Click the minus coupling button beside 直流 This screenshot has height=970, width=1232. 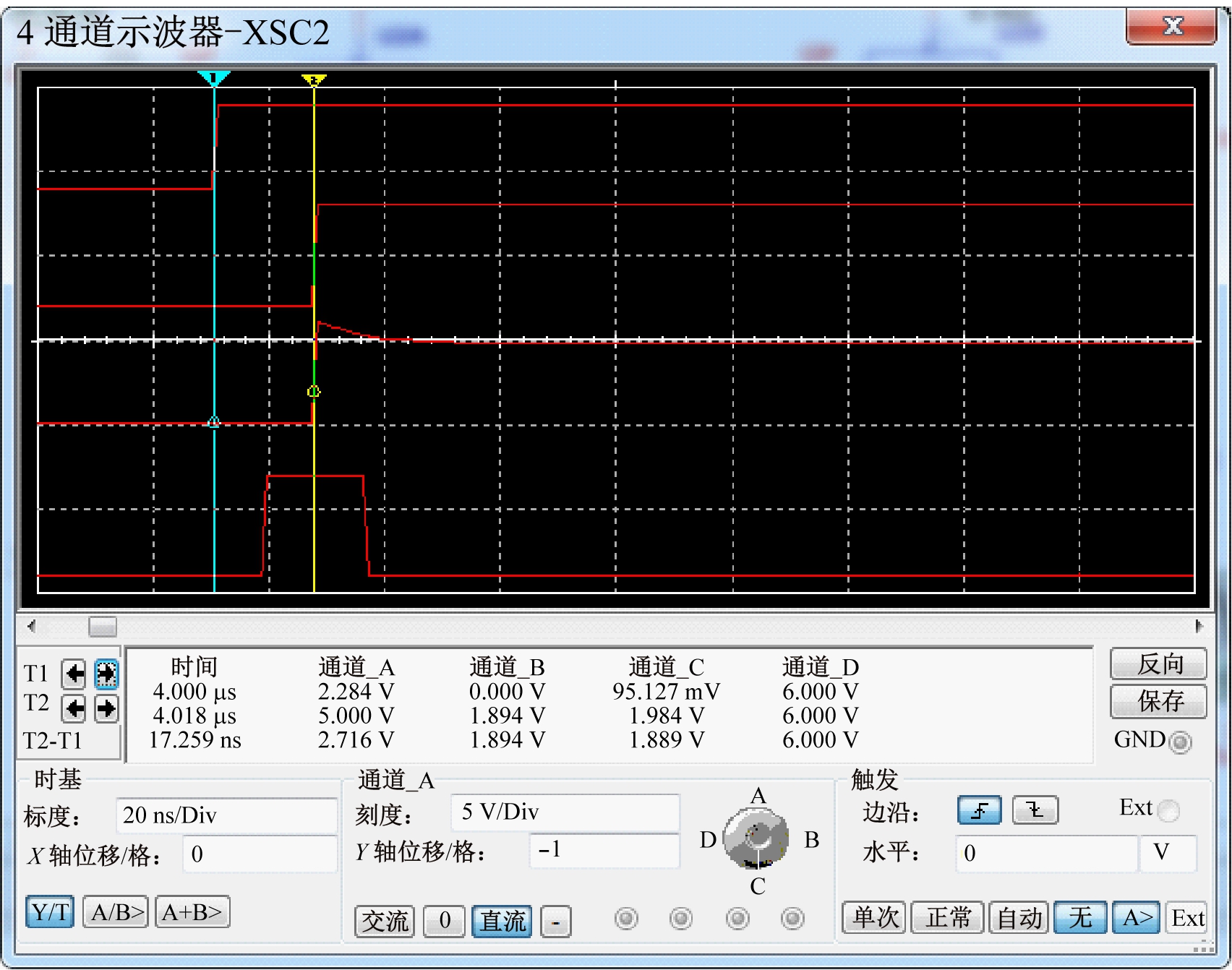point(555,922)
